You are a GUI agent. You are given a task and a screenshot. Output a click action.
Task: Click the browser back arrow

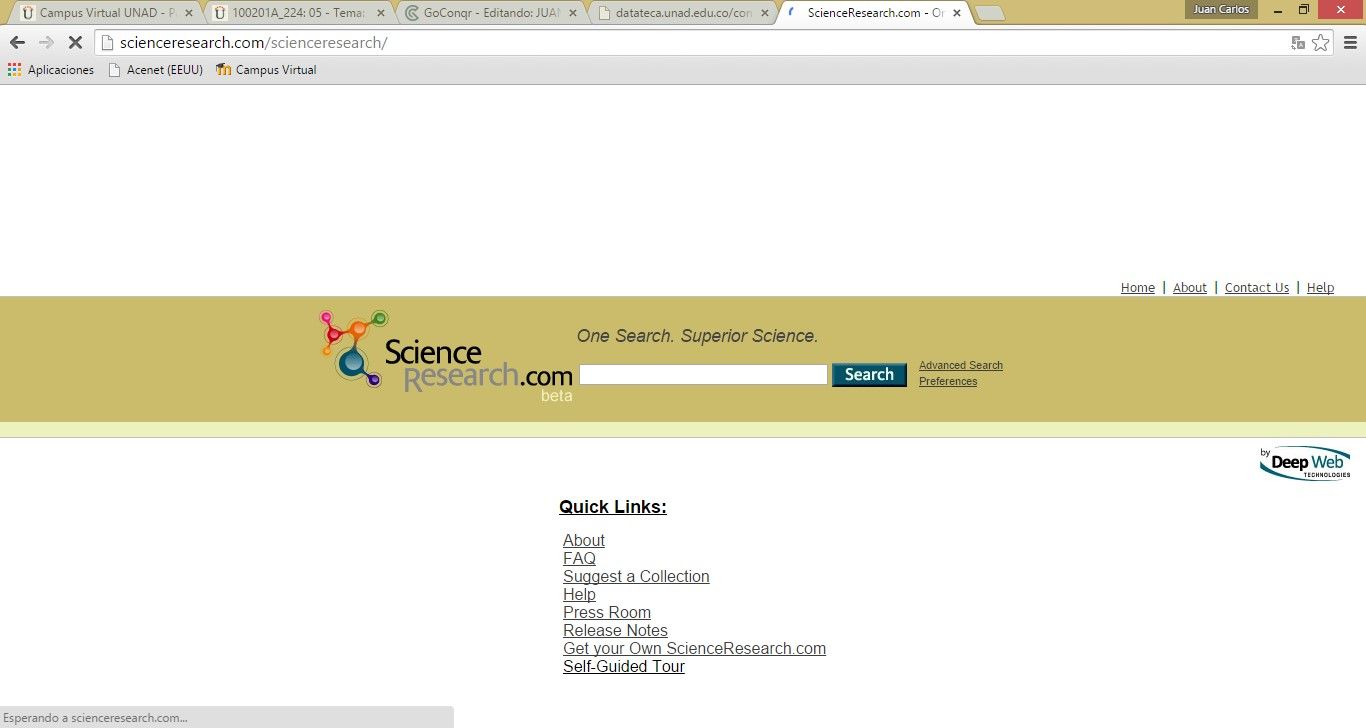pos(17,43)
